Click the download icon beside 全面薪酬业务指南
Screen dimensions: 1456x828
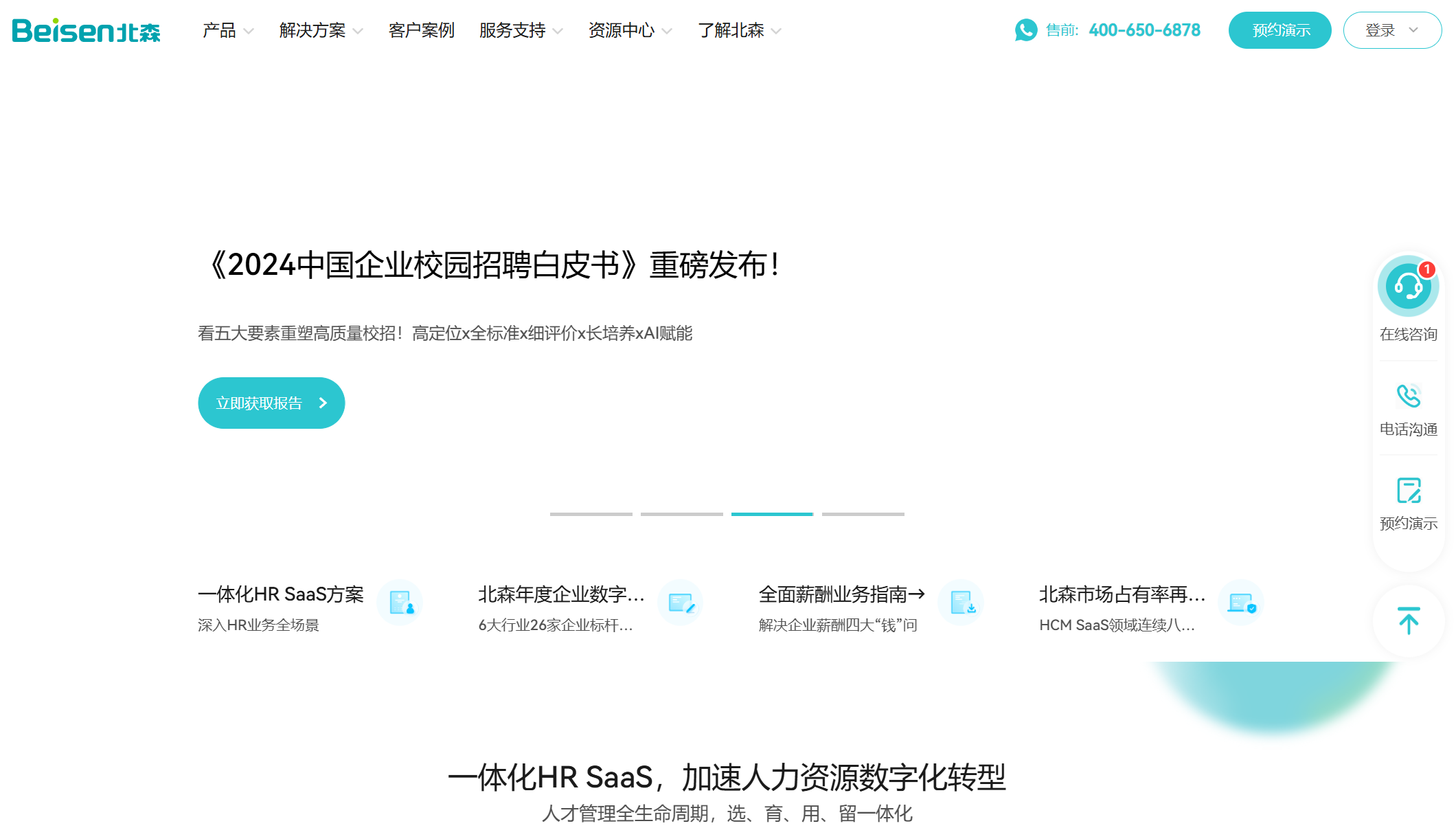[x=962, y=603]
